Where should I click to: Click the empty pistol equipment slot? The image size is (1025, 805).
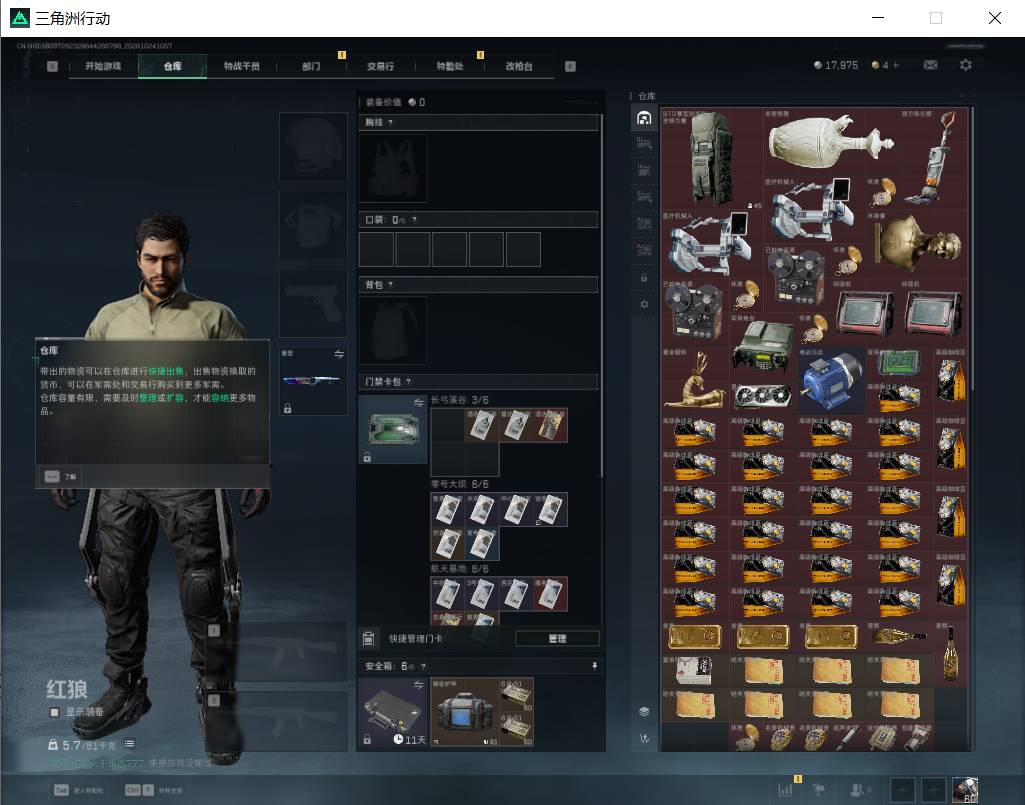[313, 303]
